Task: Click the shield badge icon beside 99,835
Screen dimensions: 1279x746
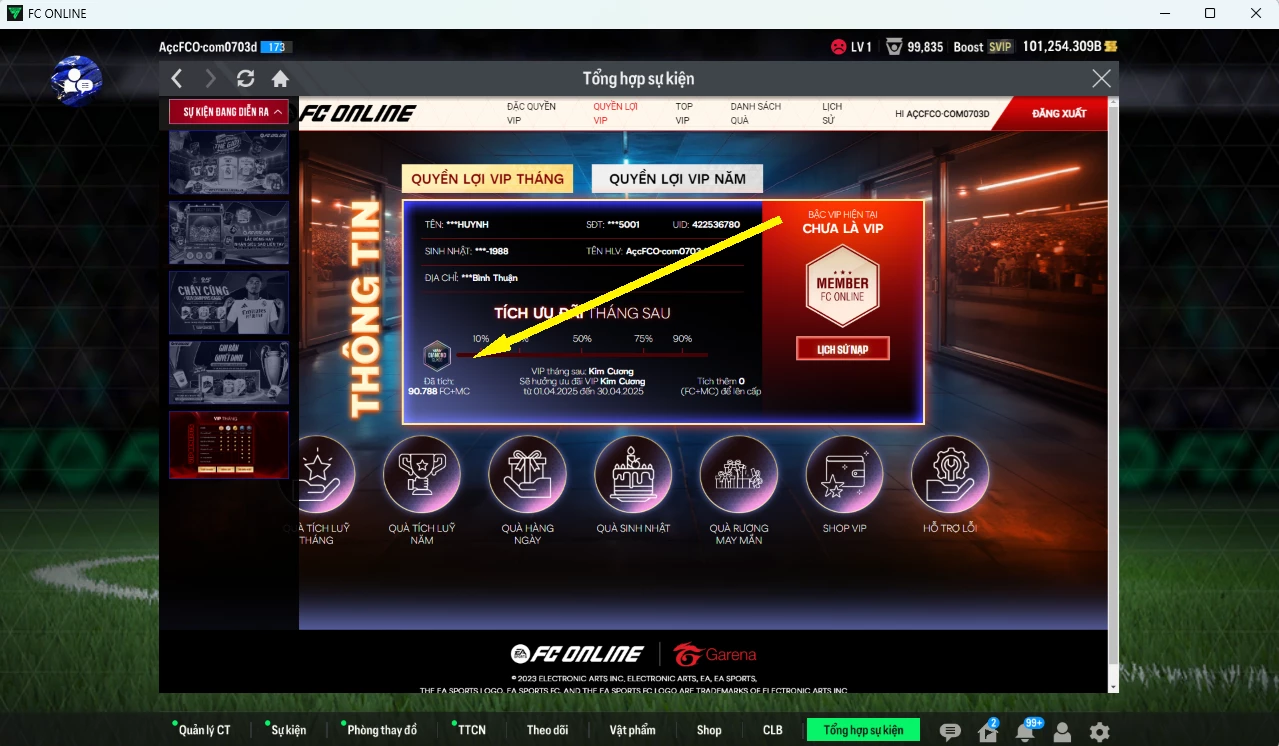Action: pyautogui.click(x=894, y=47)
